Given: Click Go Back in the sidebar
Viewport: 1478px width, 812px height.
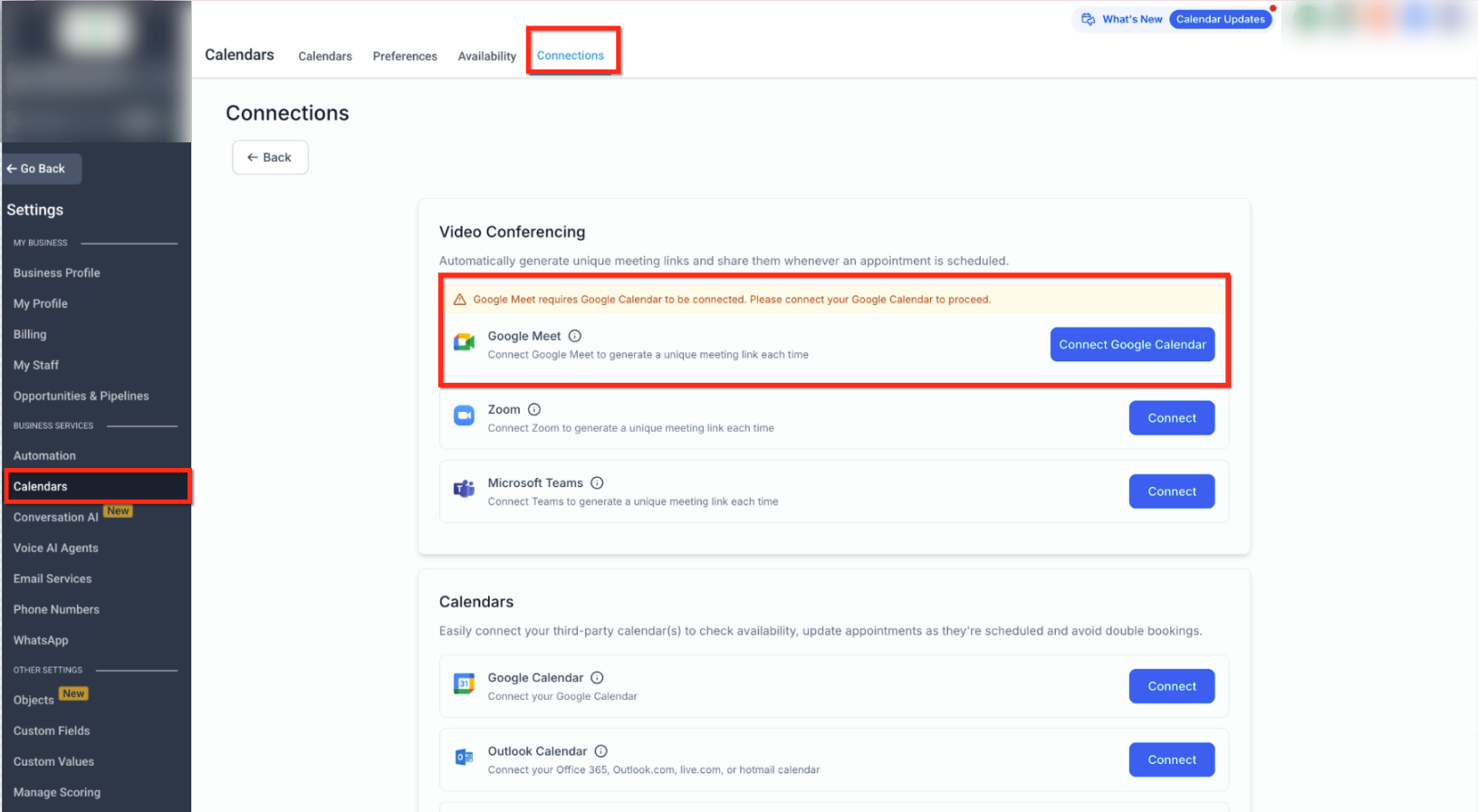Looking at the screenshot, I should [42, 168].
